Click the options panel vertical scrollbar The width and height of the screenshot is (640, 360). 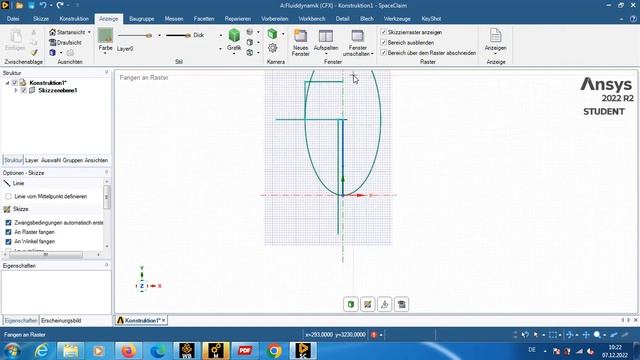tap(107, 198)
